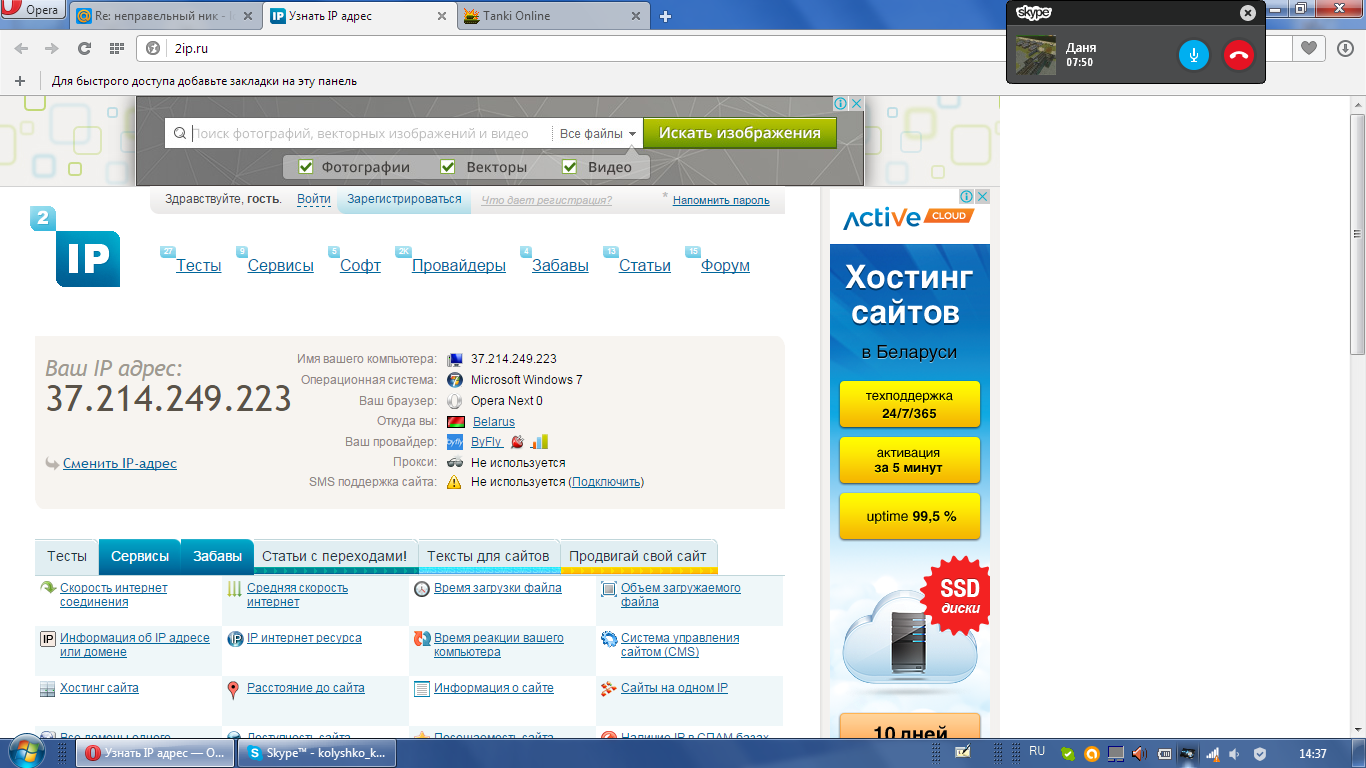Open the Сервисы navigation menu

(281, 265)
